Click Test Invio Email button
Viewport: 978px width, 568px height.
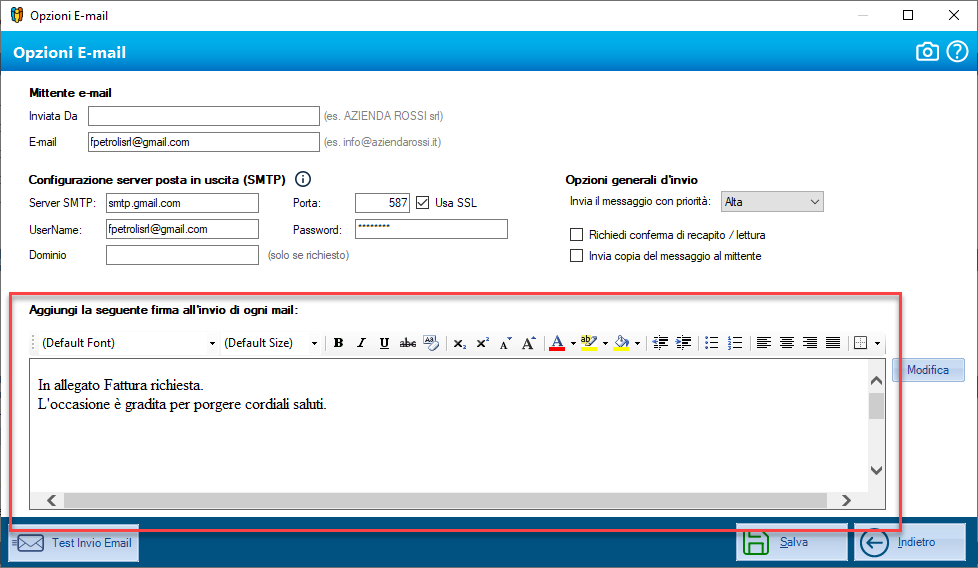tap(74, 543)
